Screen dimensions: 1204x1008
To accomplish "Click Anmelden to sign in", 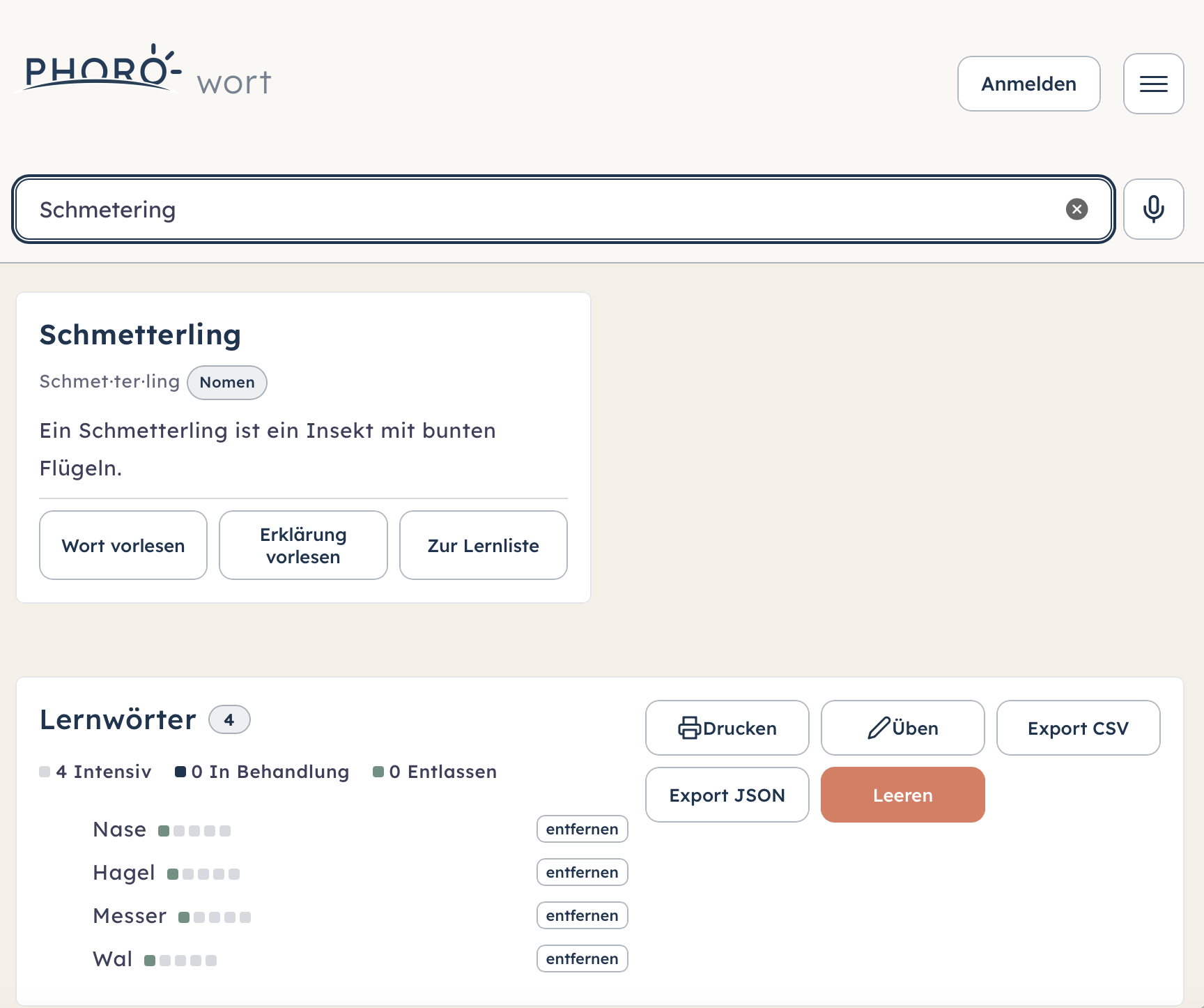I will 1028,84.
